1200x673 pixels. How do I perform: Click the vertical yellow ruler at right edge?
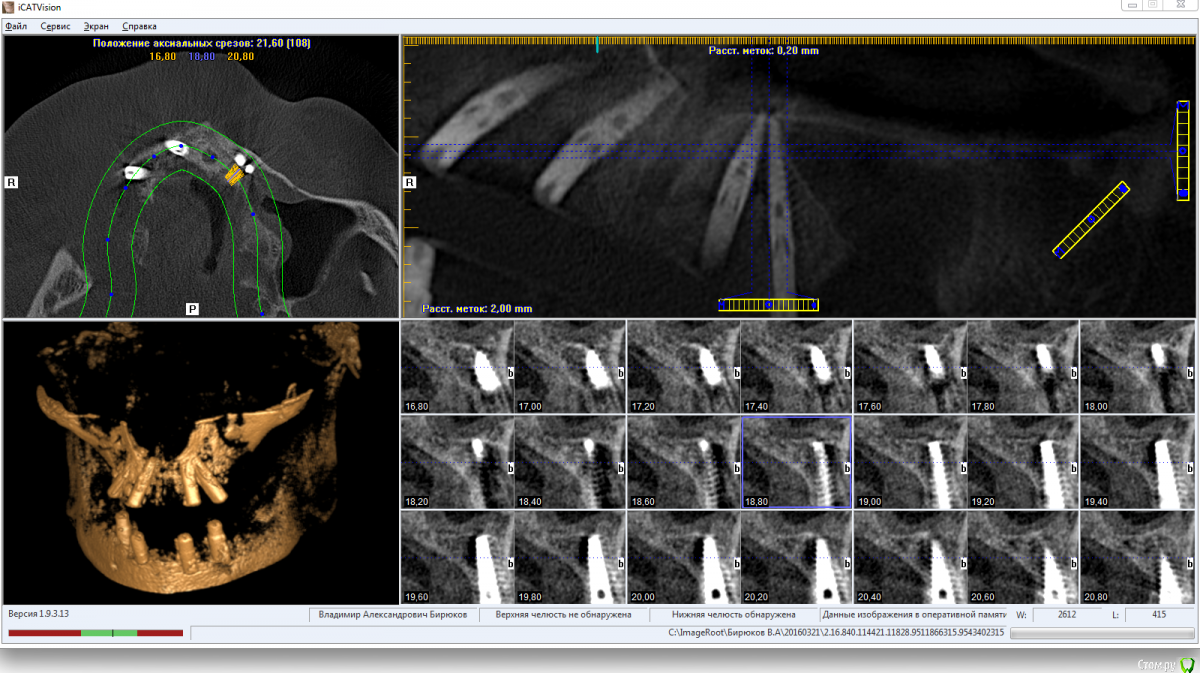coord(1182,149)
